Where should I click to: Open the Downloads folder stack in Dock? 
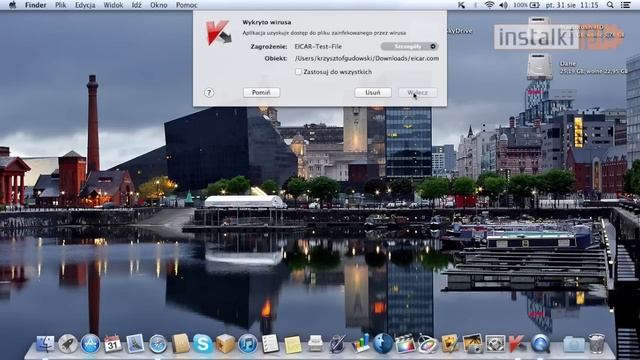click(574, 344)
